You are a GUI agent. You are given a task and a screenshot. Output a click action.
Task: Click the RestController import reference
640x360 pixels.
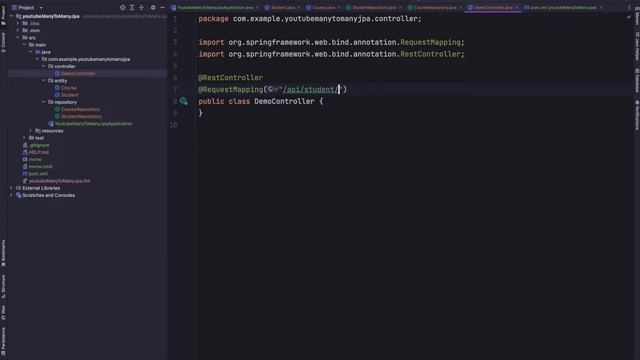point(430,54)
